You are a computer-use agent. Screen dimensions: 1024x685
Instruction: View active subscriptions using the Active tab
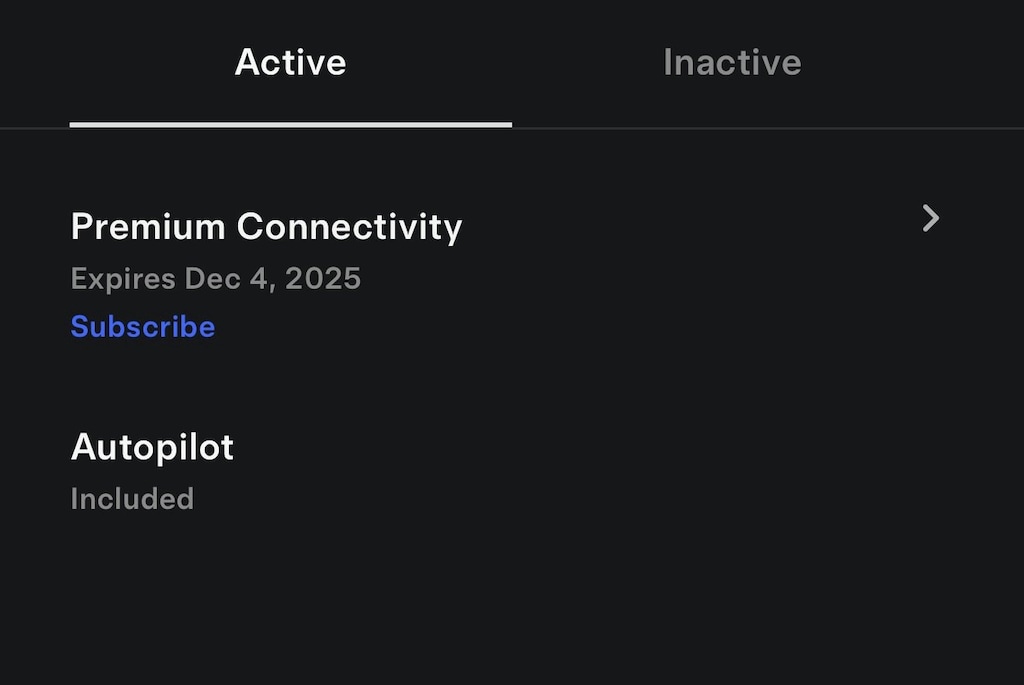point(290,63)
